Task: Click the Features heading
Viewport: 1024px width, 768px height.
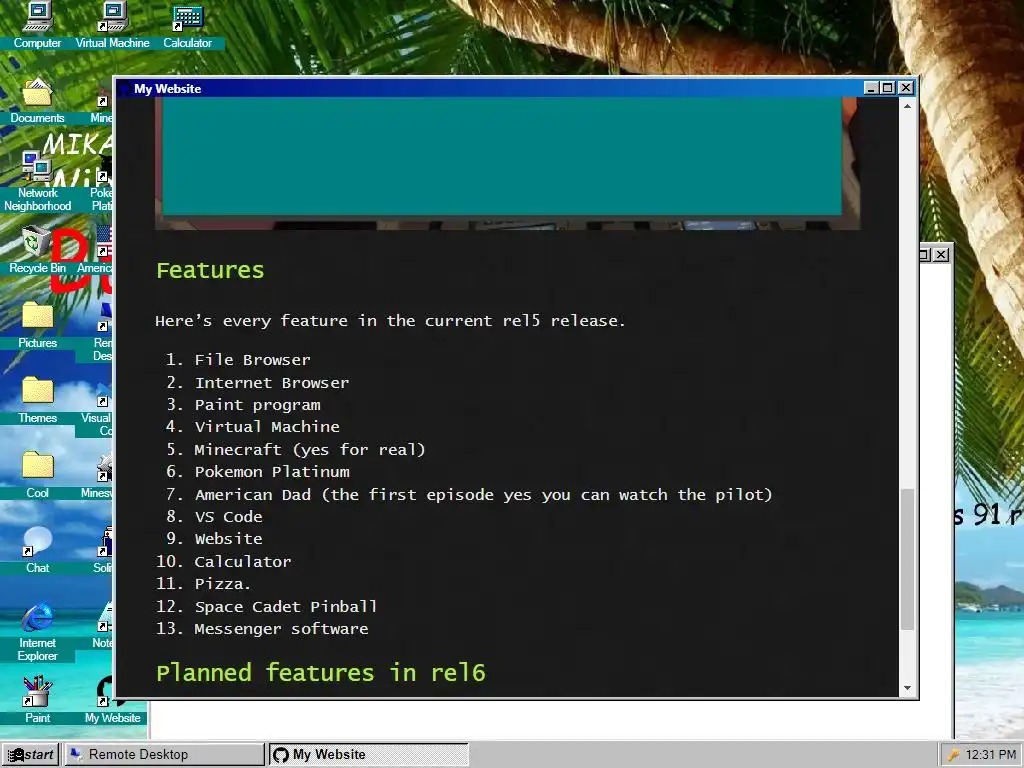Action: [x=210, y=270]
